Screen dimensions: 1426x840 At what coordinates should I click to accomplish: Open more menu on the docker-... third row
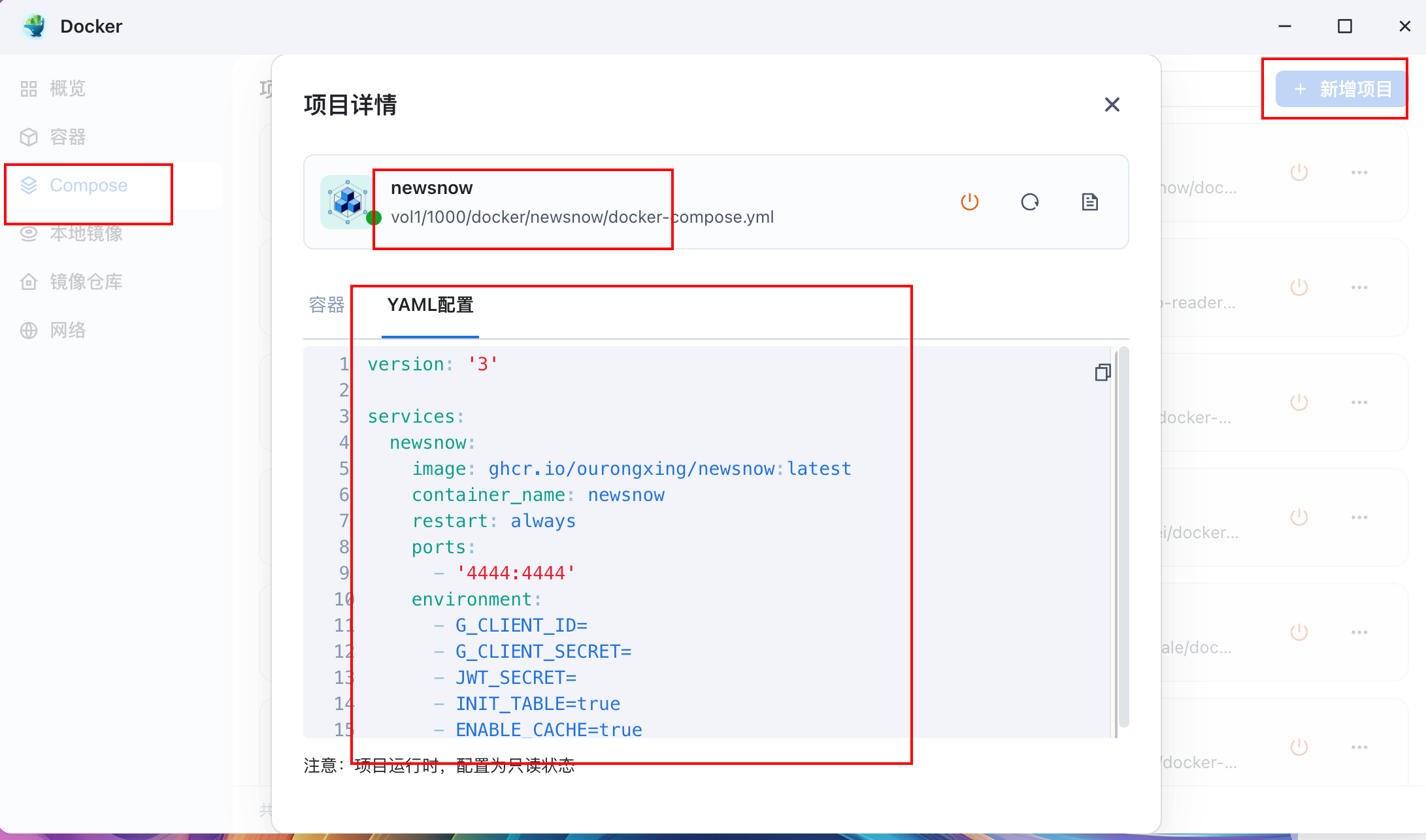(x=1359, y=402)
